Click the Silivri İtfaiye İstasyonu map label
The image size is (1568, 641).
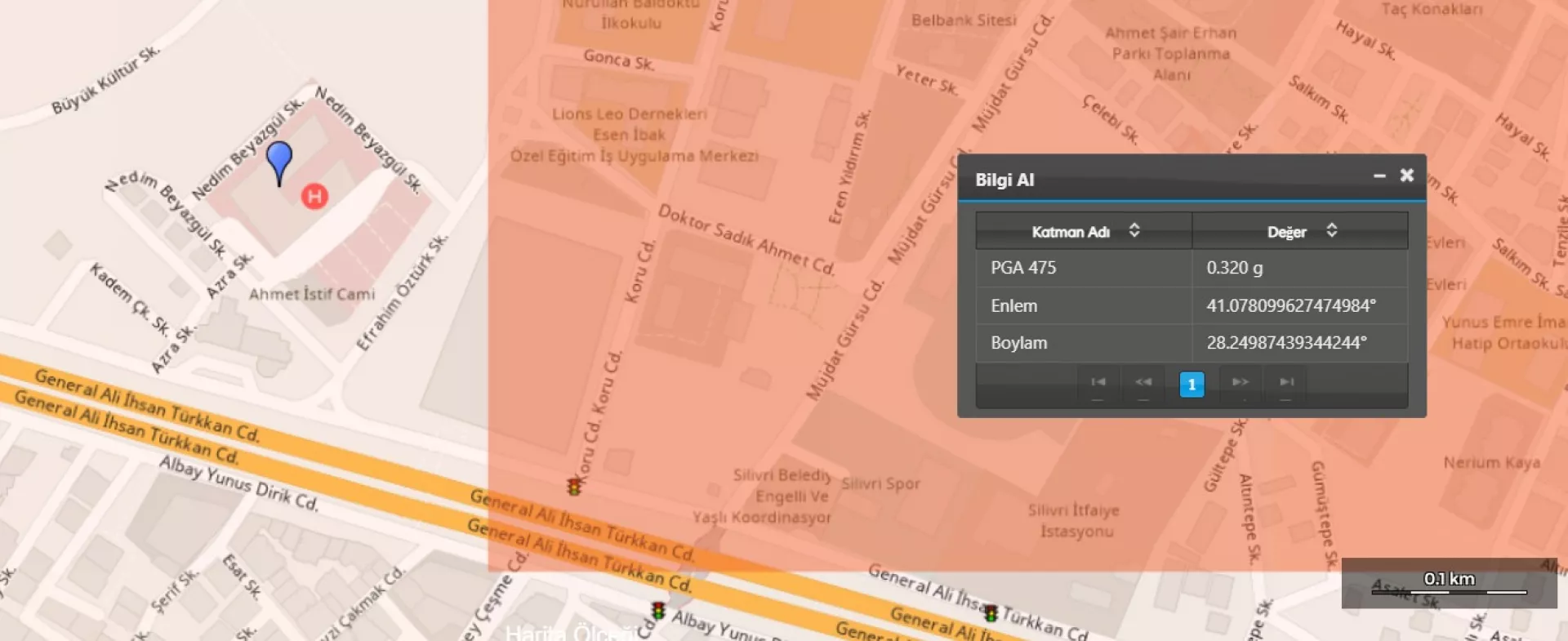(x=1074, y=521)
